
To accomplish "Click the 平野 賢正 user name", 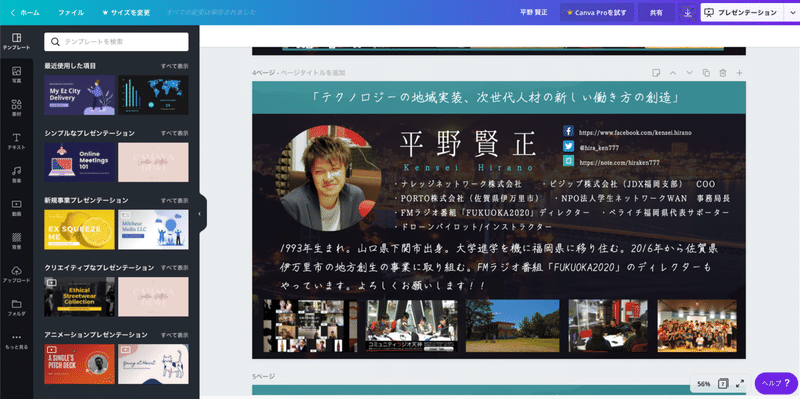I will [534, 13].
